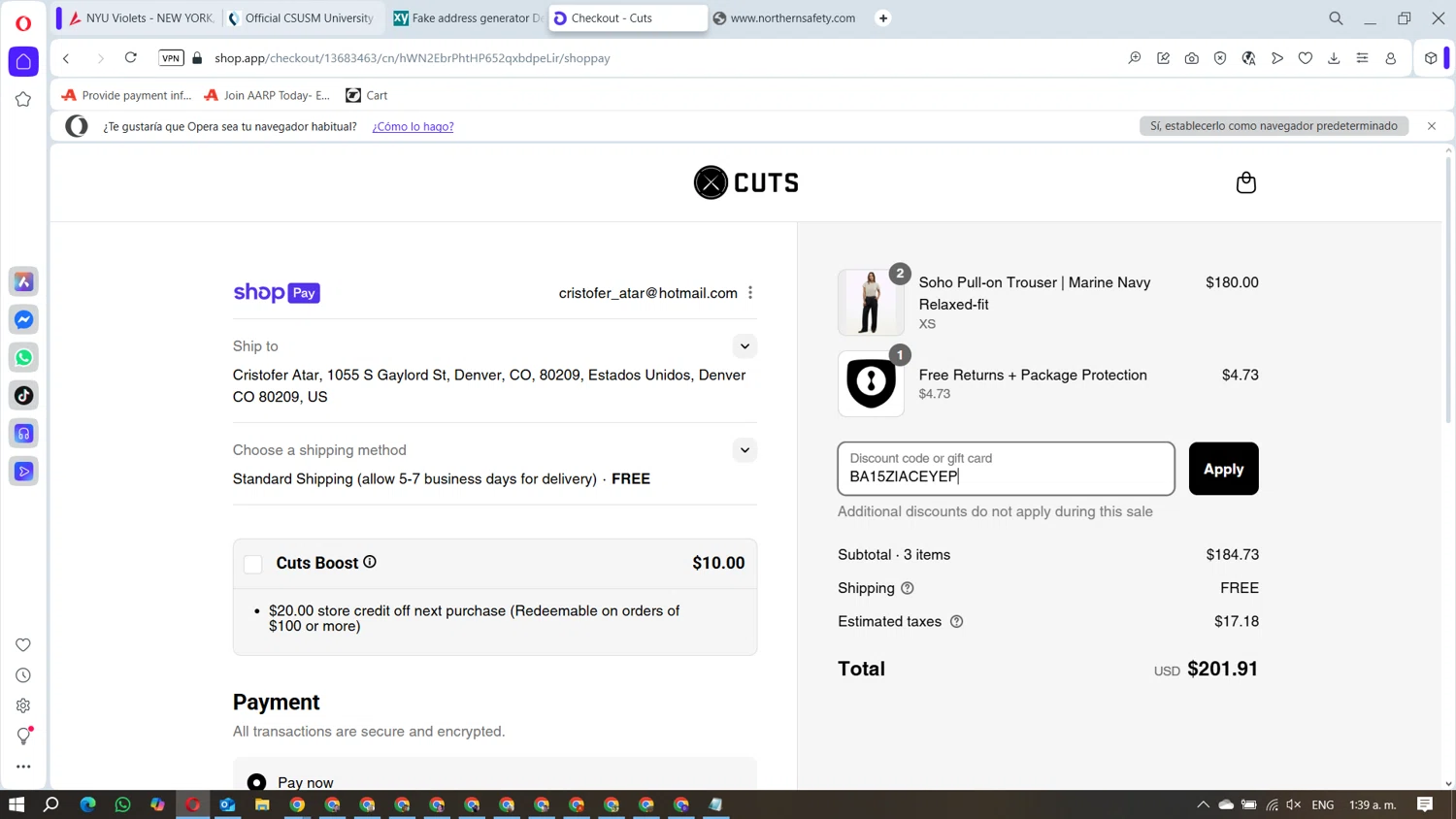Screen dimensions: 1456x819
Task: Add page to bookmarks heart icon
Action: click(x=1306, y=58)
